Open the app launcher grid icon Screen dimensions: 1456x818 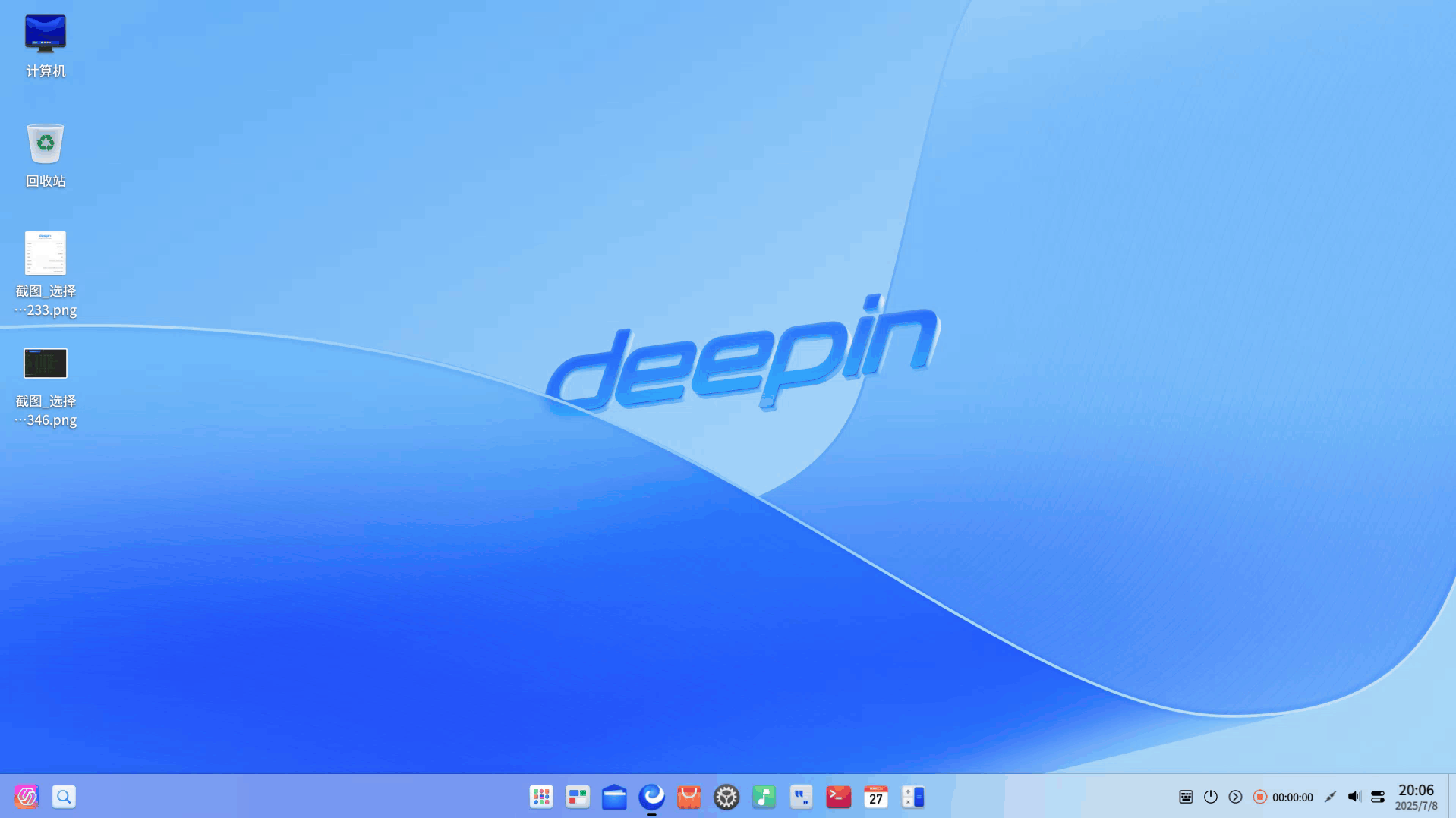point(541,797)
